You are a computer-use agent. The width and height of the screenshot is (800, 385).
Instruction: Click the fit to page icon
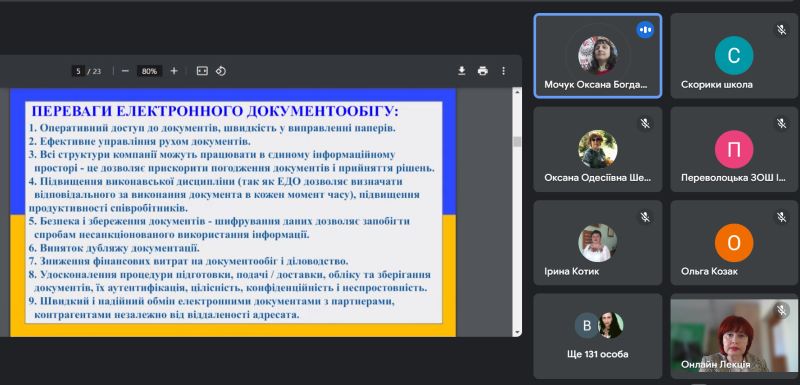coord(202,71)
